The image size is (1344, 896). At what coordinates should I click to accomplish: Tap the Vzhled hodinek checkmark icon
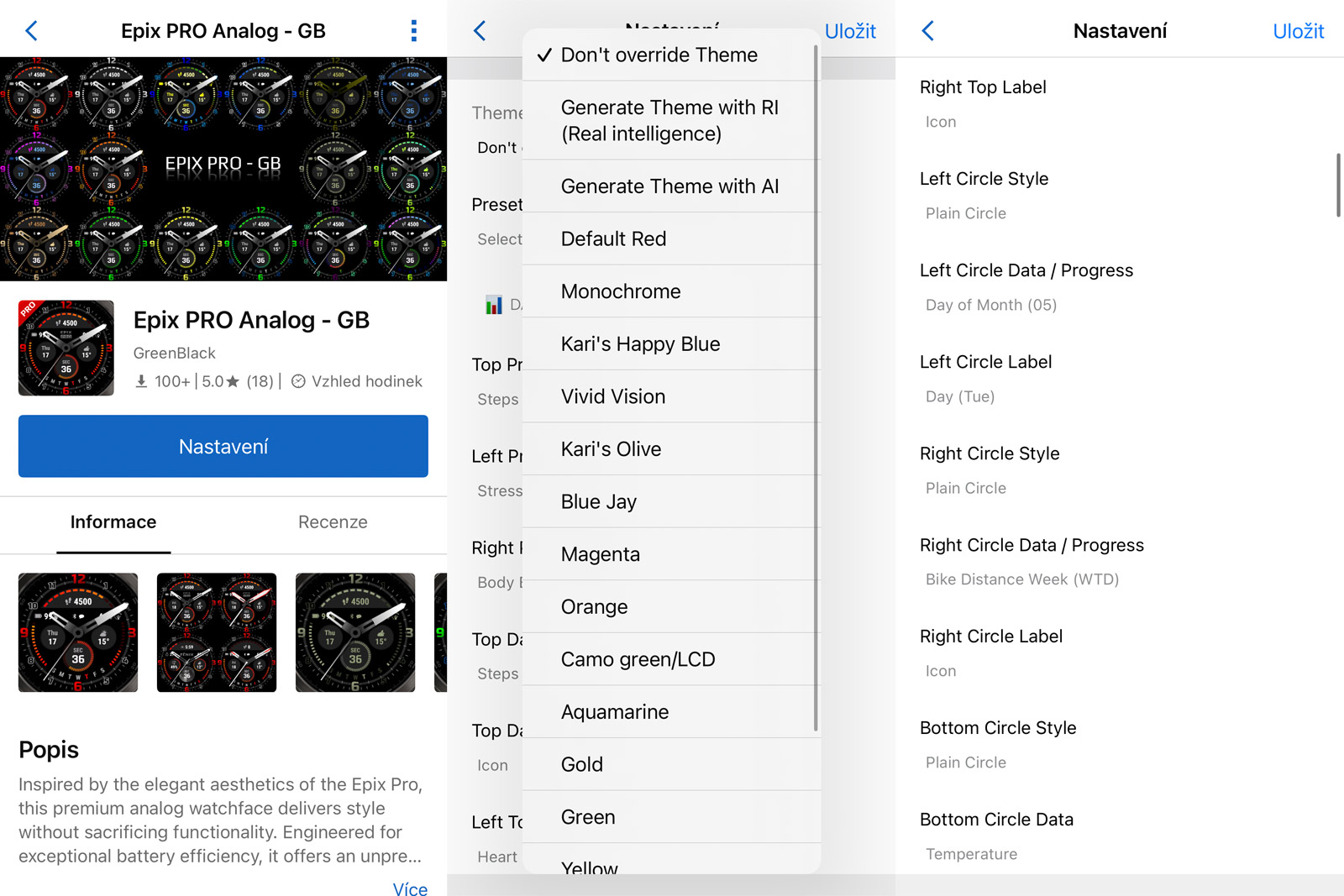(x=298, y=381)
